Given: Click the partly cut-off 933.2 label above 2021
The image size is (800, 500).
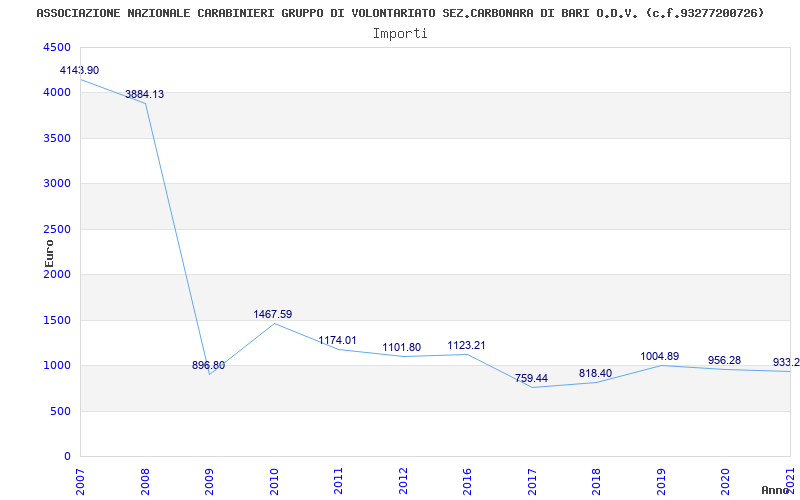Looking at the screenshot, I should 786,362.
